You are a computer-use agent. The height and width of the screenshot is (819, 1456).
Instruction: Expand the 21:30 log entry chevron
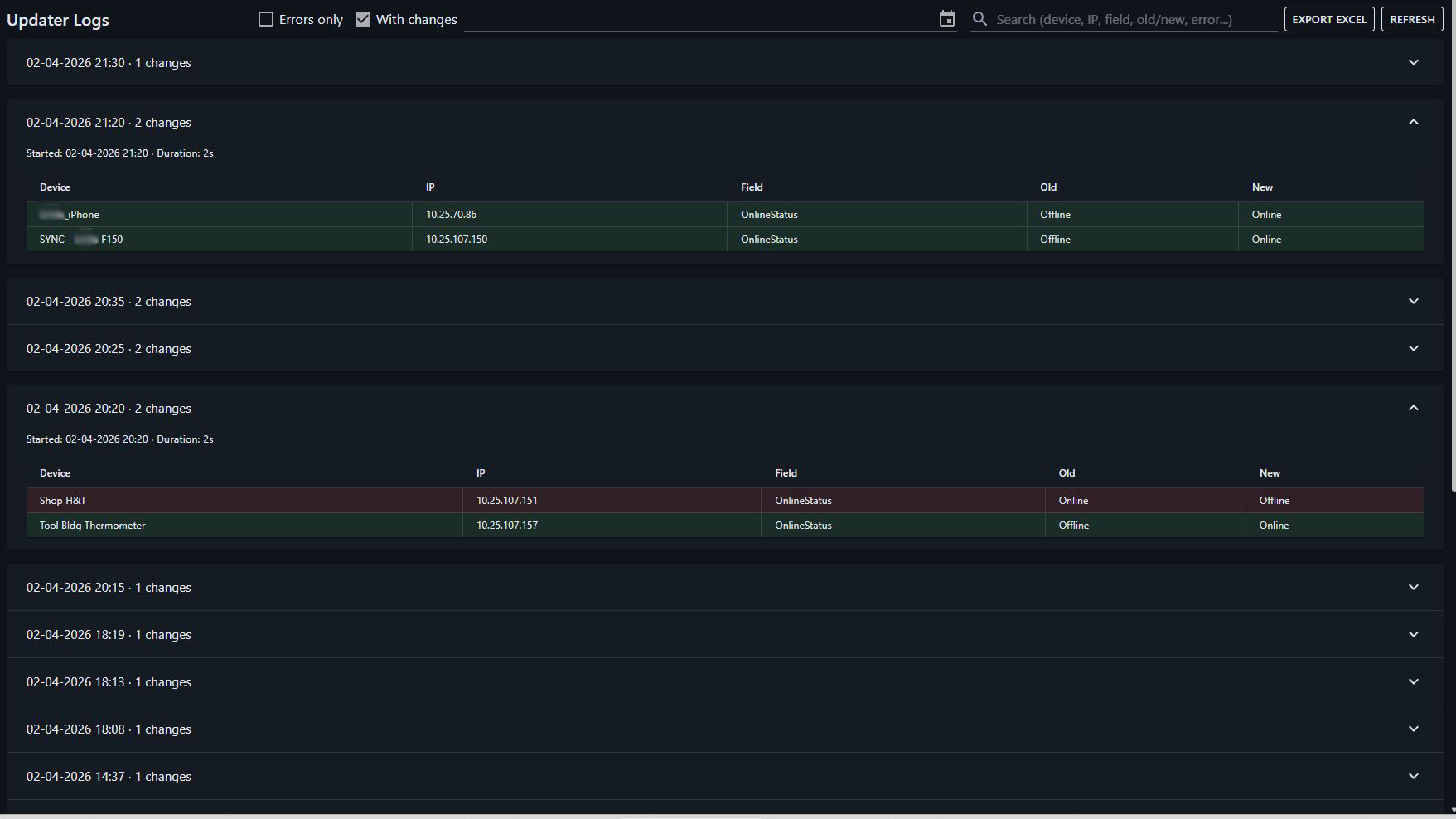point(1413,62)
